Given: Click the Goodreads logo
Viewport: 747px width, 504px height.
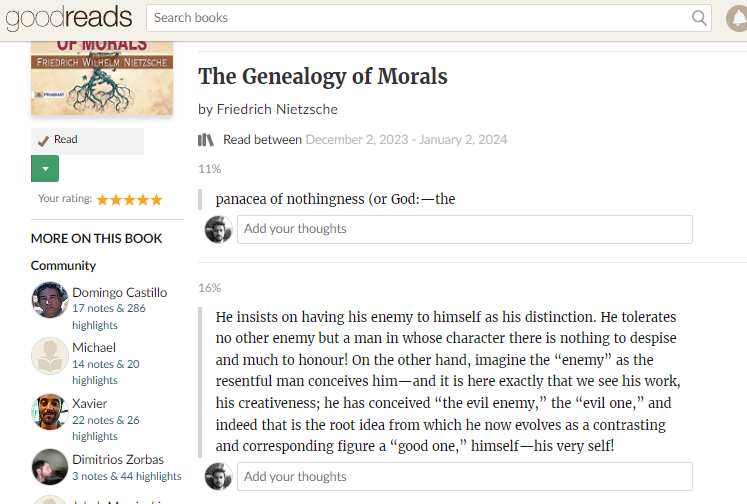Looking at the screenshot, I should point(66,17).
